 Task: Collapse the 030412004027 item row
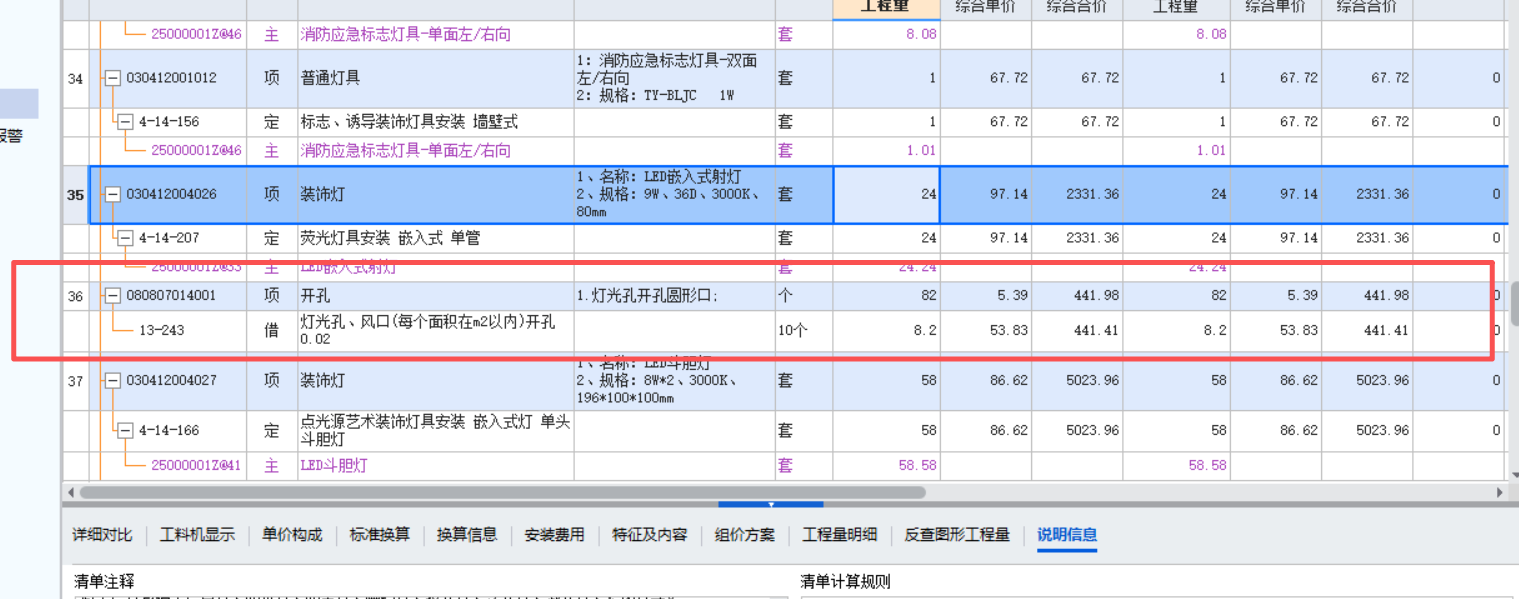coord(112,381)
